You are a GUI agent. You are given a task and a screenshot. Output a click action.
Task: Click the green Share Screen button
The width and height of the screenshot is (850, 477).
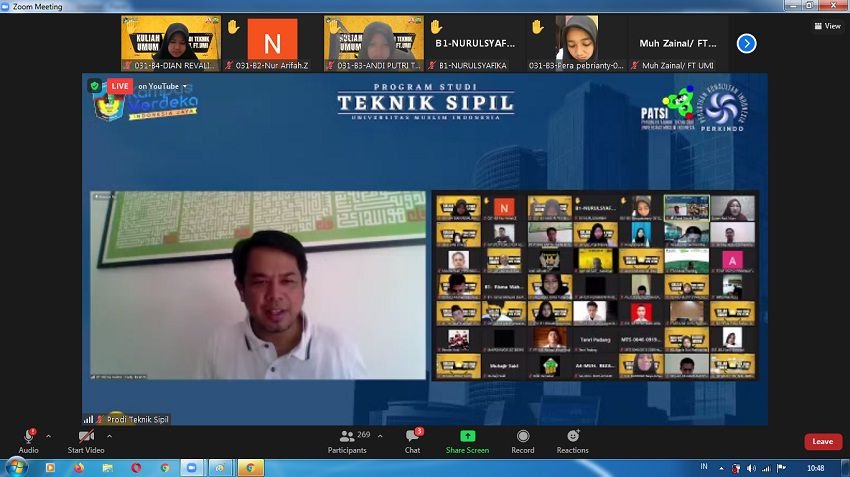point(467,441)
